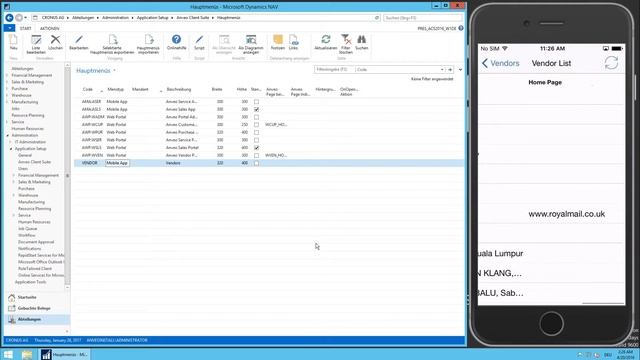Click the Startseite navigation pane button

(37, 298)
